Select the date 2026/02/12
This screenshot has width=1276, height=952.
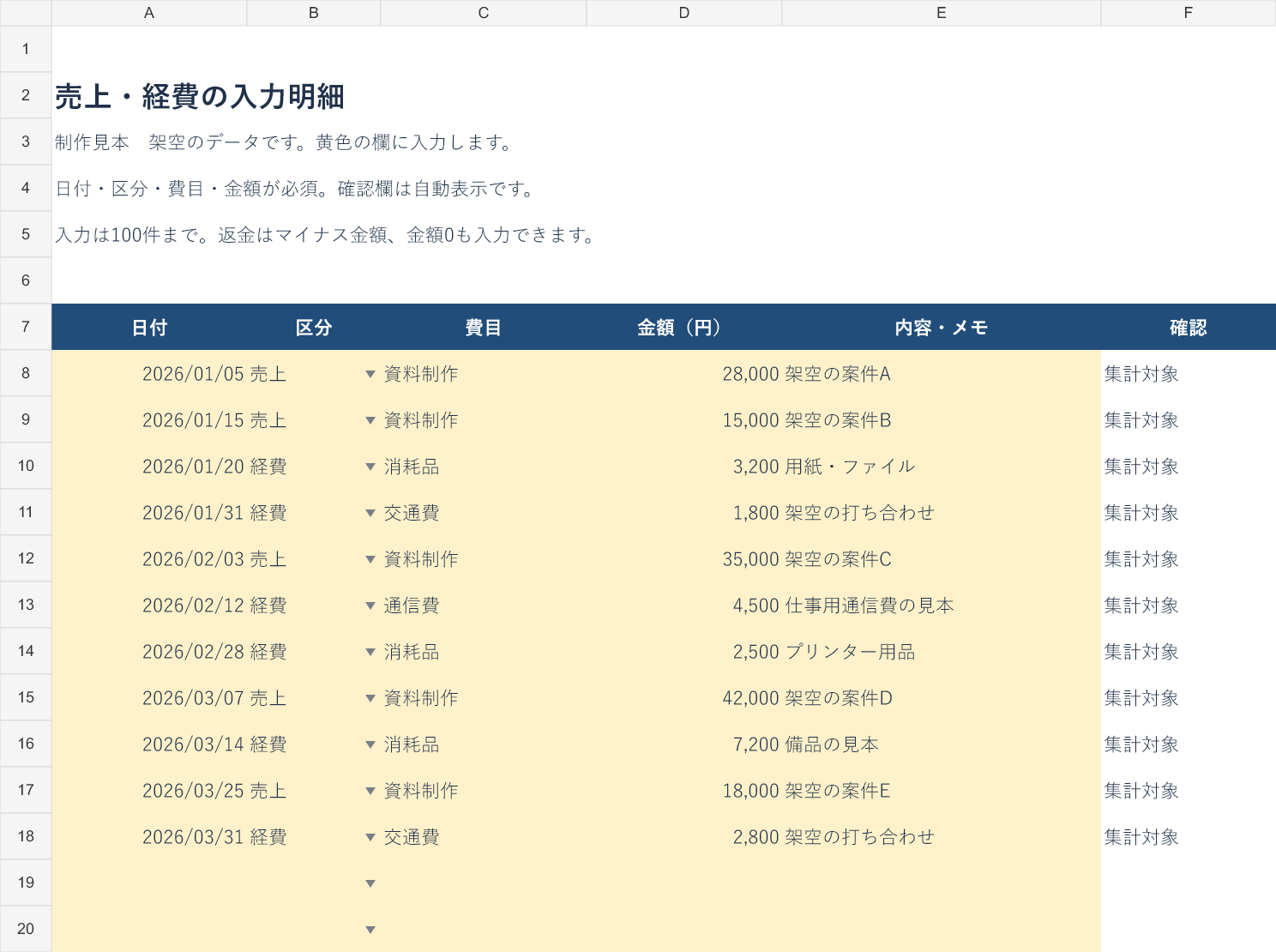194,606
